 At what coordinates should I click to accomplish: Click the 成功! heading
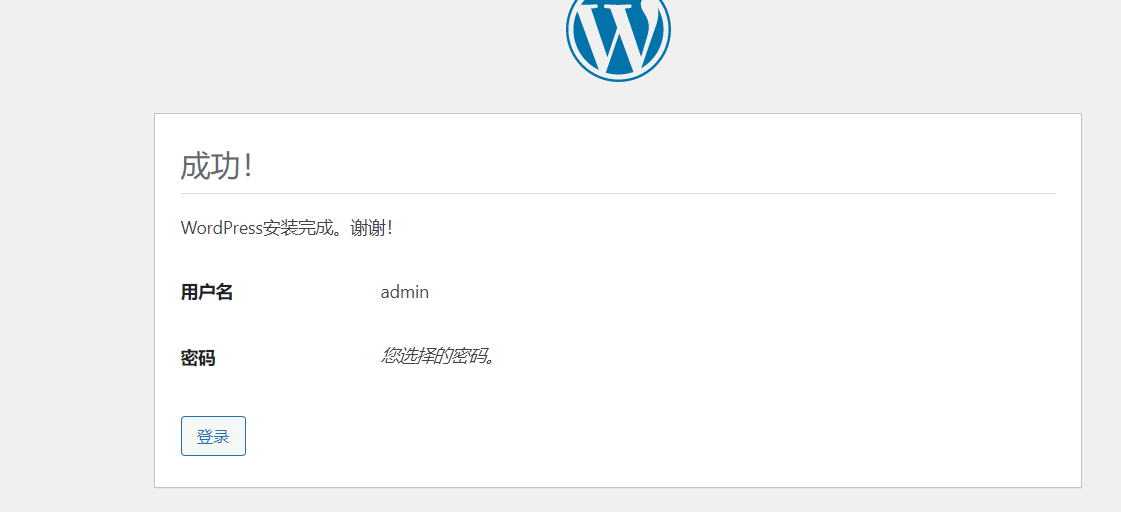[217, 167]
